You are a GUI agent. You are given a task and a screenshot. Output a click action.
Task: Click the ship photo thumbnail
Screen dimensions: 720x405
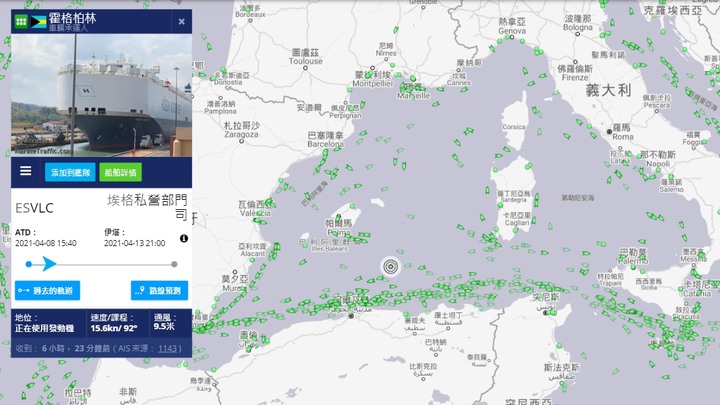pyautogui.click(x=101, y=96)
